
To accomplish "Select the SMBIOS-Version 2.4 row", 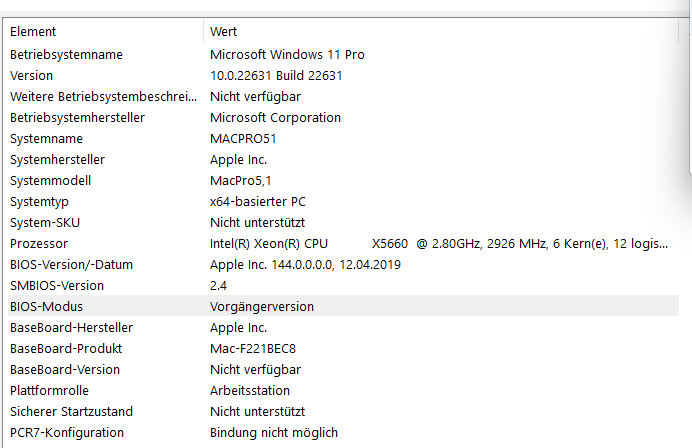I will click(343, 286).
